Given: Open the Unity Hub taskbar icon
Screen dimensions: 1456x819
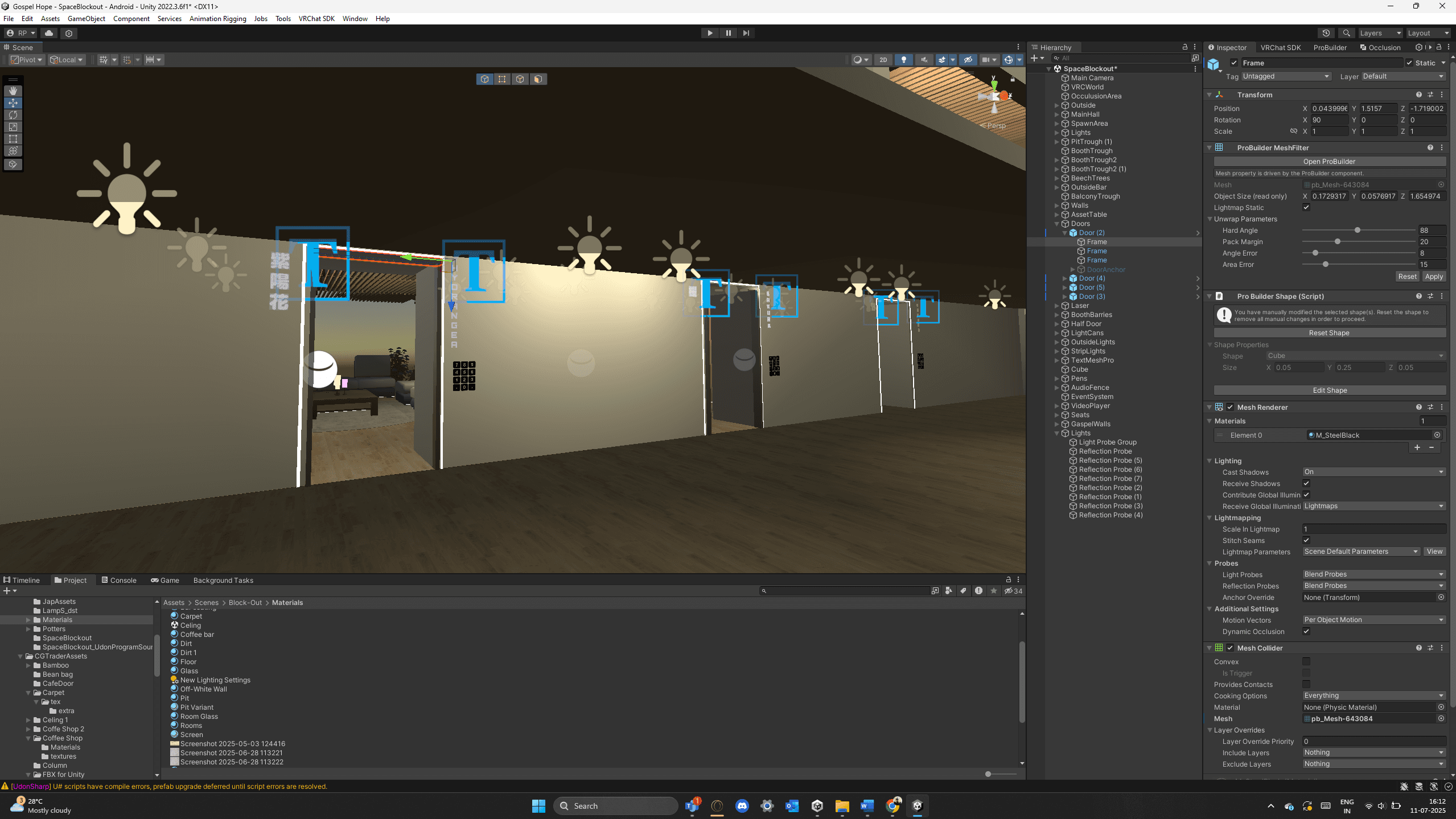Looking at the screenshot, I should (817, 805).
